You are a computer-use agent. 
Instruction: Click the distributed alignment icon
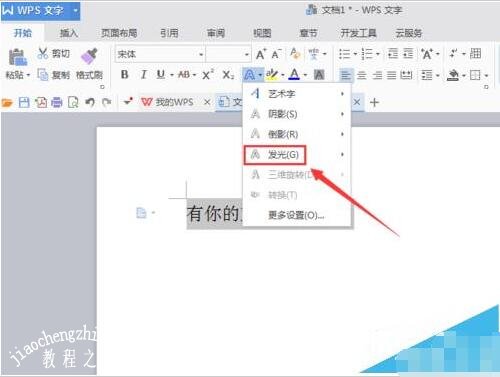[406, 75]
